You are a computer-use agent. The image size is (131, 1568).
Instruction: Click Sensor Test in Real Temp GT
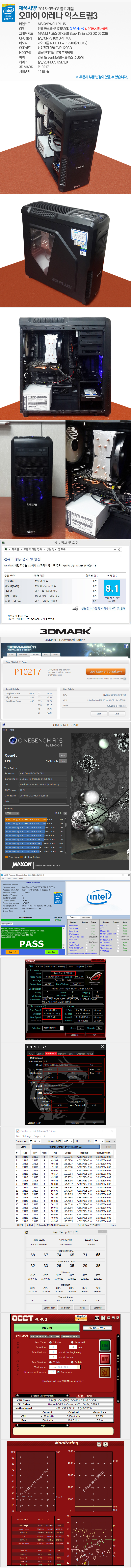point(49,1307)
